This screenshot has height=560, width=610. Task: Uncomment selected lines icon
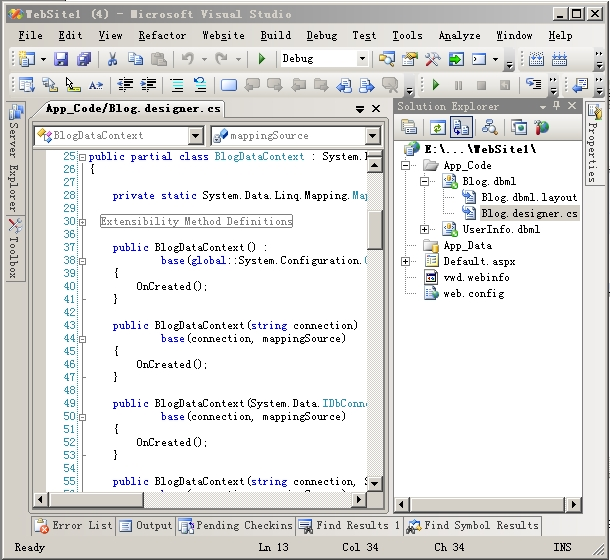coord(200,84)
